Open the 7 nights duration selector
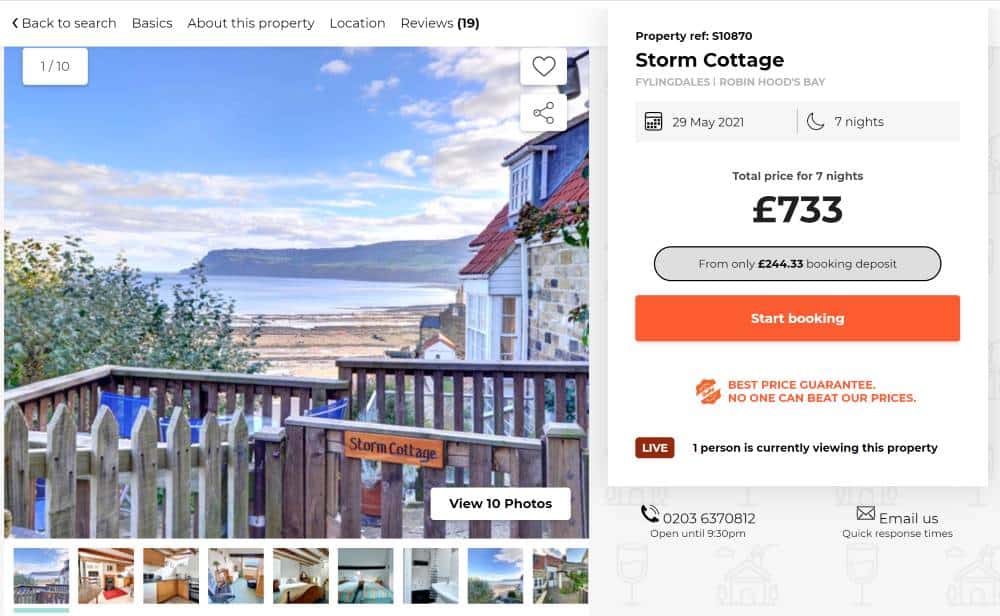The height and width of the screenshot is (616, 1000). pos(879,121)
